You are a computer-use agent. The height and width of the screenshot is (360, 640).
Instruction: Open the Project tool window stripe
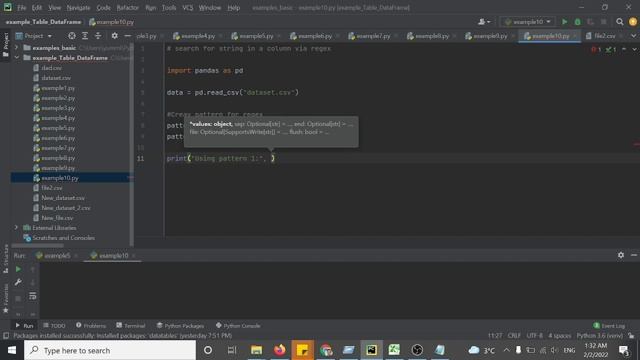pos(5,44)
